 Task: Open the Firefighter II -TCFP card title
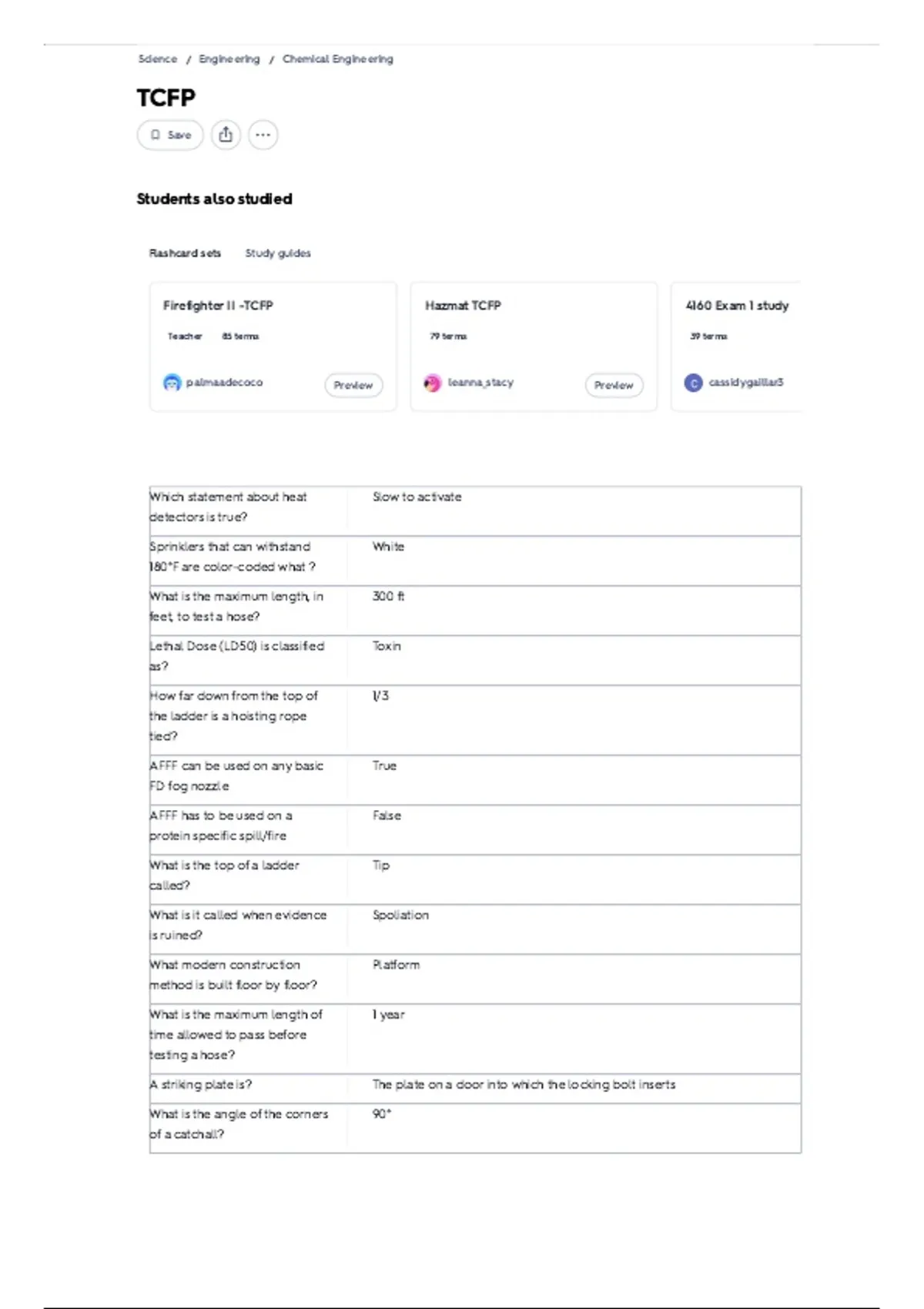click(218, 306)
